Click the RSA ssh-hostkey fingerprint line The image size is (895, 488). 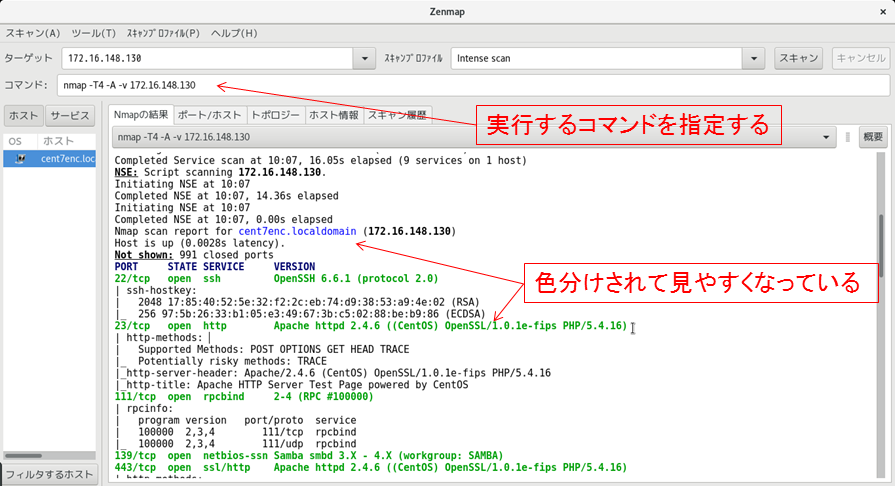(x=309, y=302)
